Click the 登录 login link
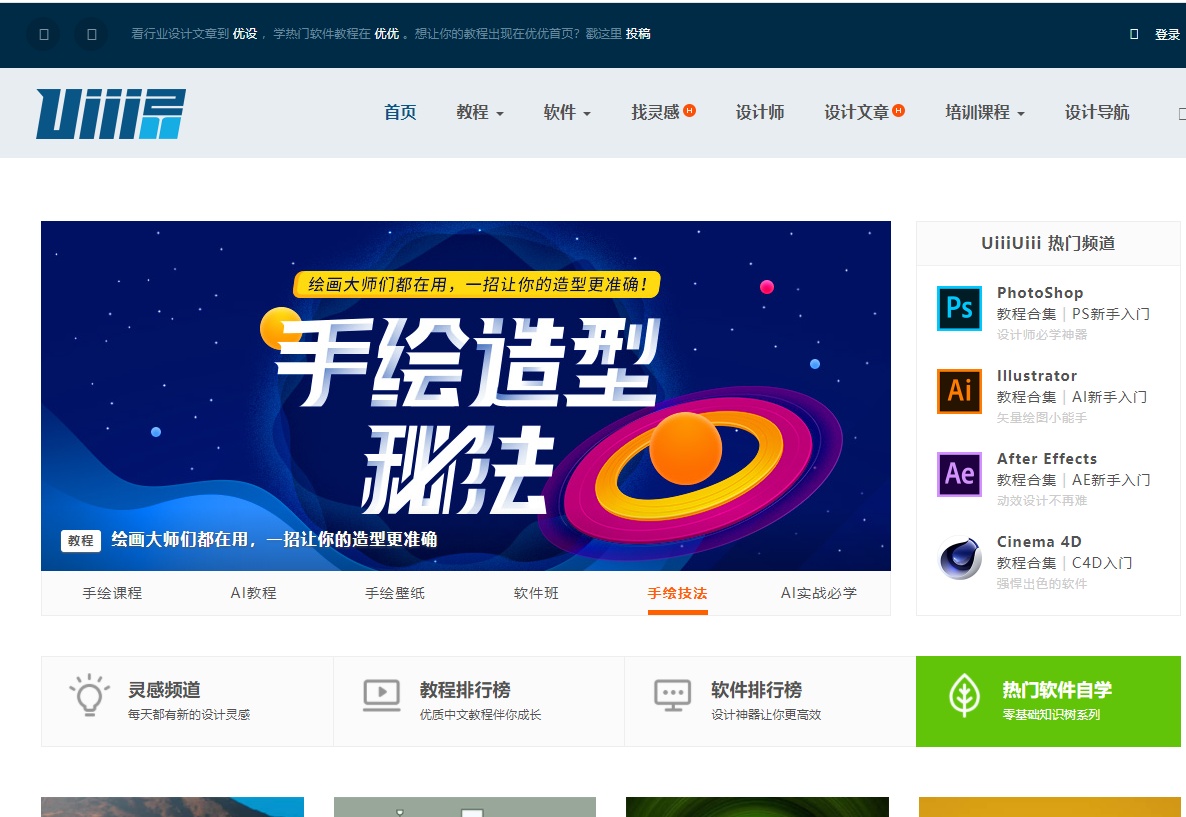The height and width of the screenshot is (817, 1186). click(x=1167, y=34)
